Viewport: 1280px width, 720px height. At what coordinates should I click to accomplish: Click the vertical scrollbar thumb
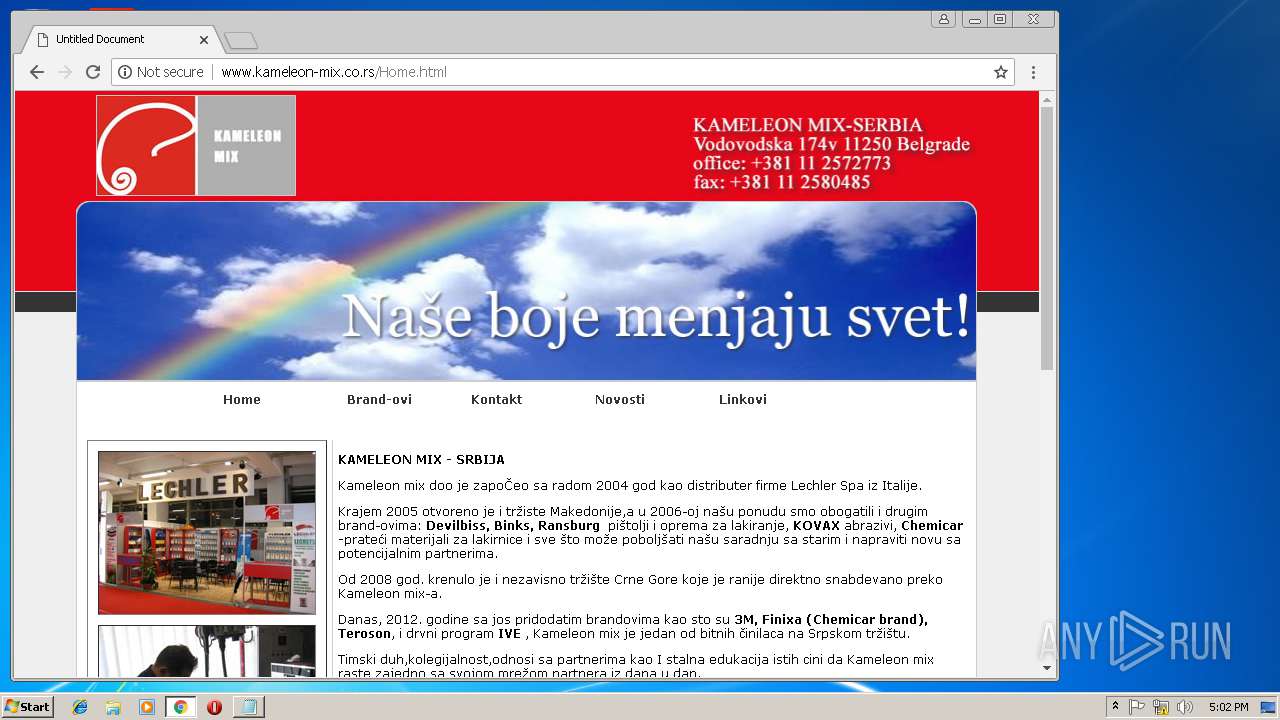coord(1047,238)
